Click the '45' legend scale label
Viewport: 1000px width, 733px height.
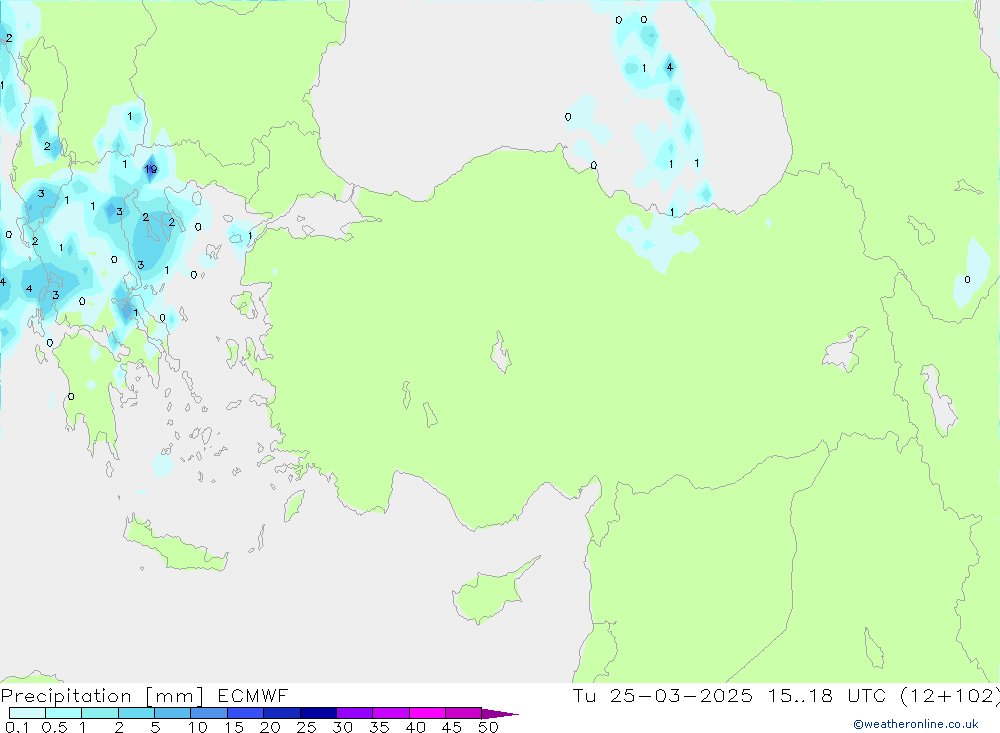452,727
